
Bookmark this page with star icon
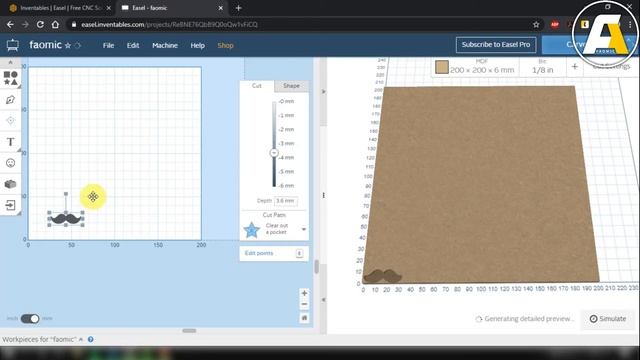536,24
